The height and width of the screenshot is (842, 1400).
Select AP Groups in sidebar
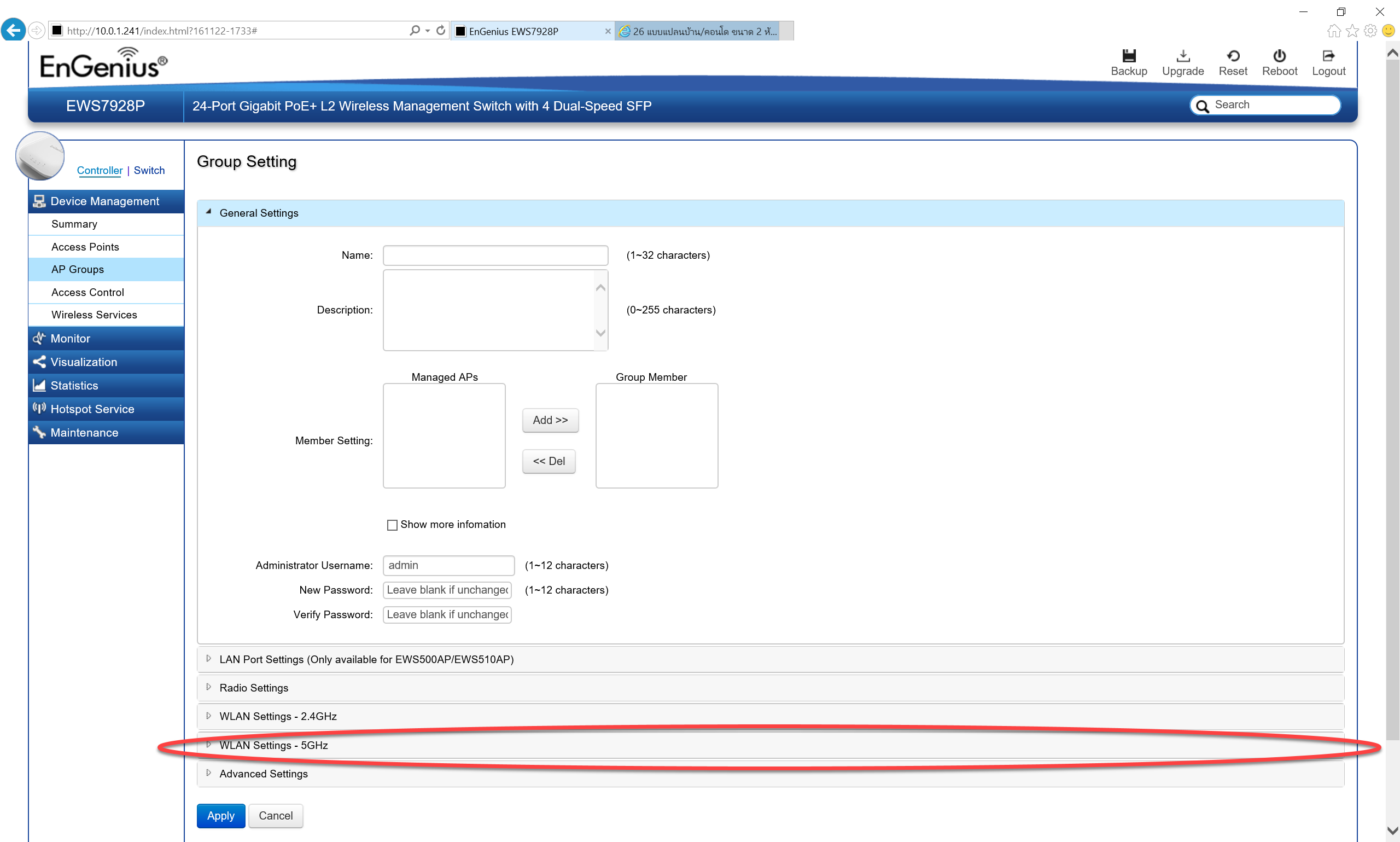coord(106,269)
